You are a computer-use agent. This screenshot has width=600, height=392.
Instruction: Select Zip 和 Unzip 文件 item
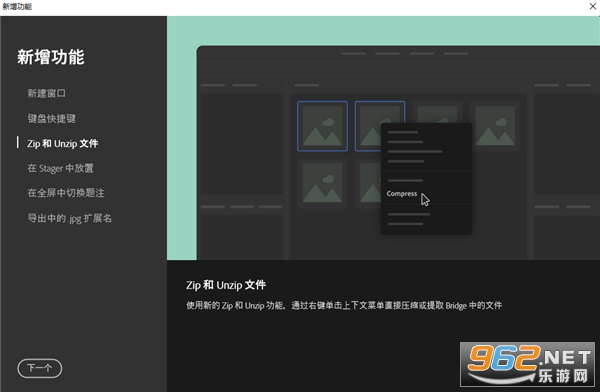pos(63,144)
